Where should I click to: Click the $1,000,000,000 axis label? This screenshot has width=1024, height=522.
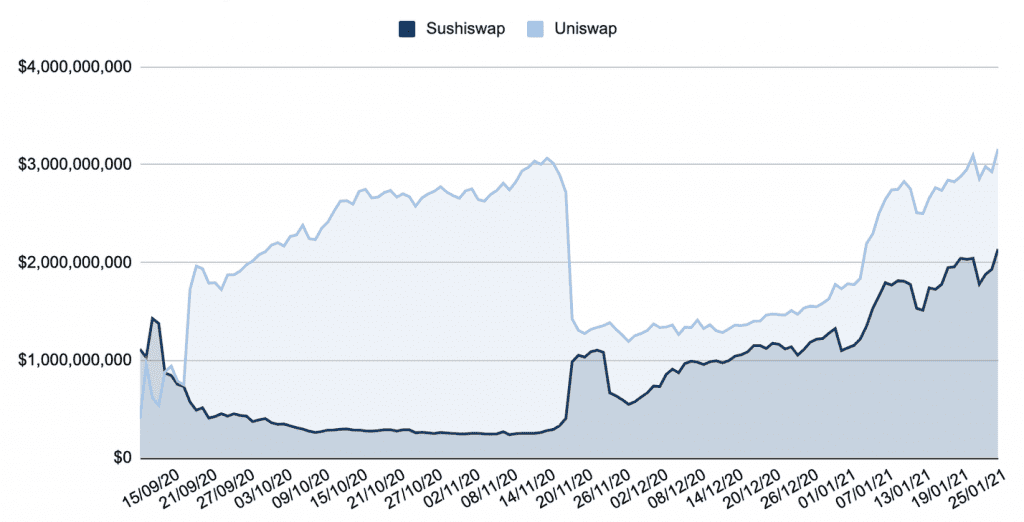(x=74, y=360)
